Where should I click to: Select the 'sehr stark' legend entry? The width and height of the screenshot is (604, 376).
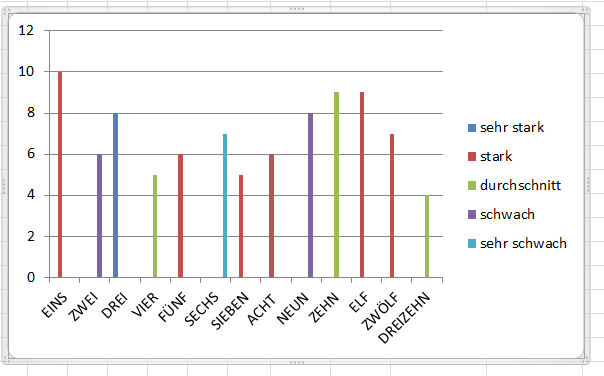(x=506, y=128)
